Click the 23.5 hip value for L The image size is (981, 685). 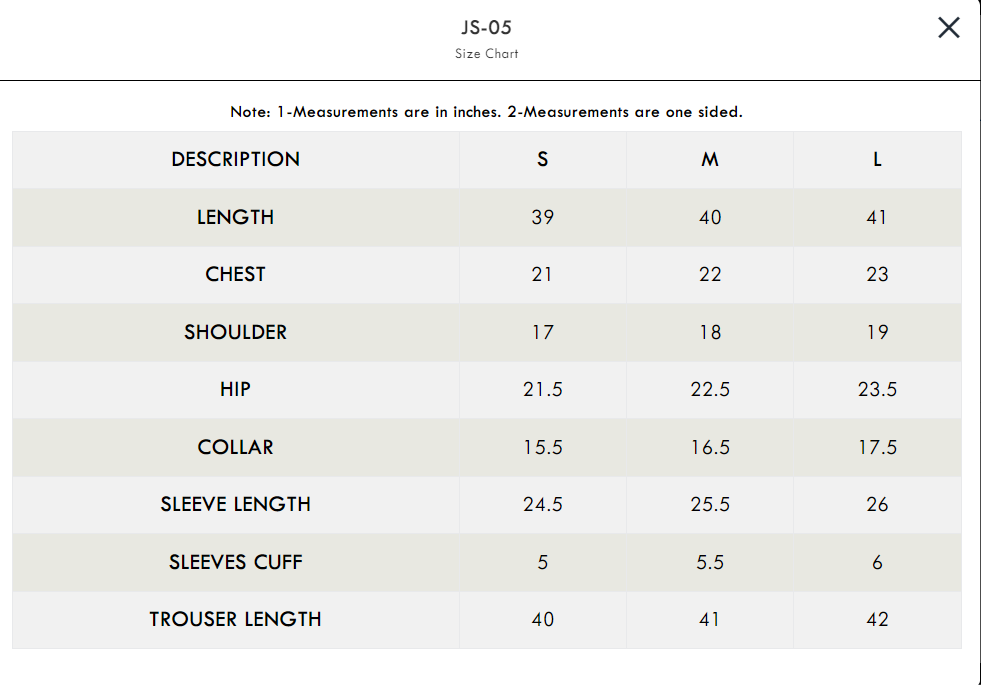877,389
